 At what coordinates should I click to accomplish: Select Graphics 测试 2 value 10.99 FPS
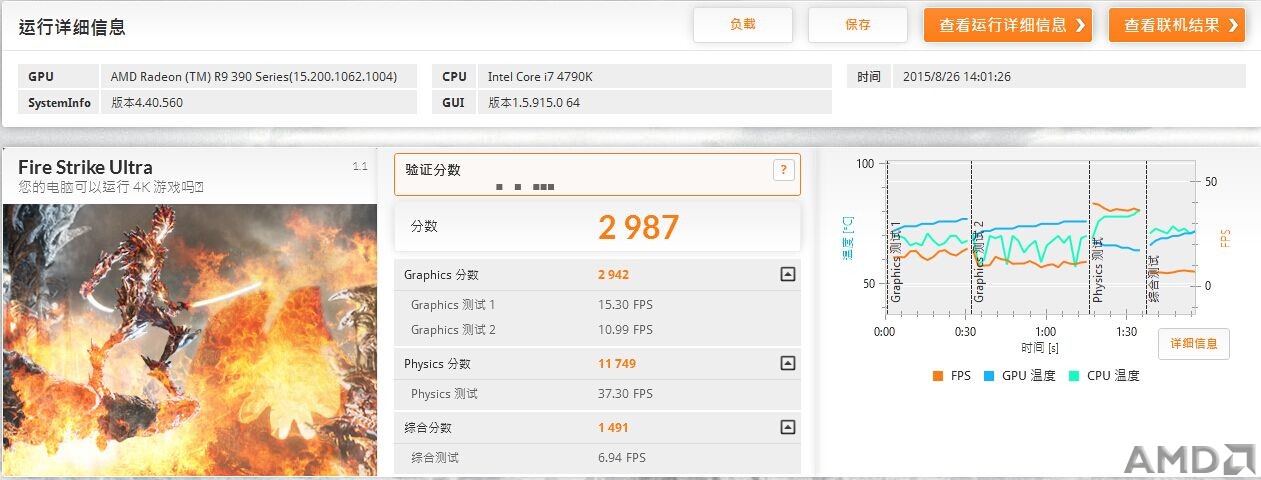point(625,330)
